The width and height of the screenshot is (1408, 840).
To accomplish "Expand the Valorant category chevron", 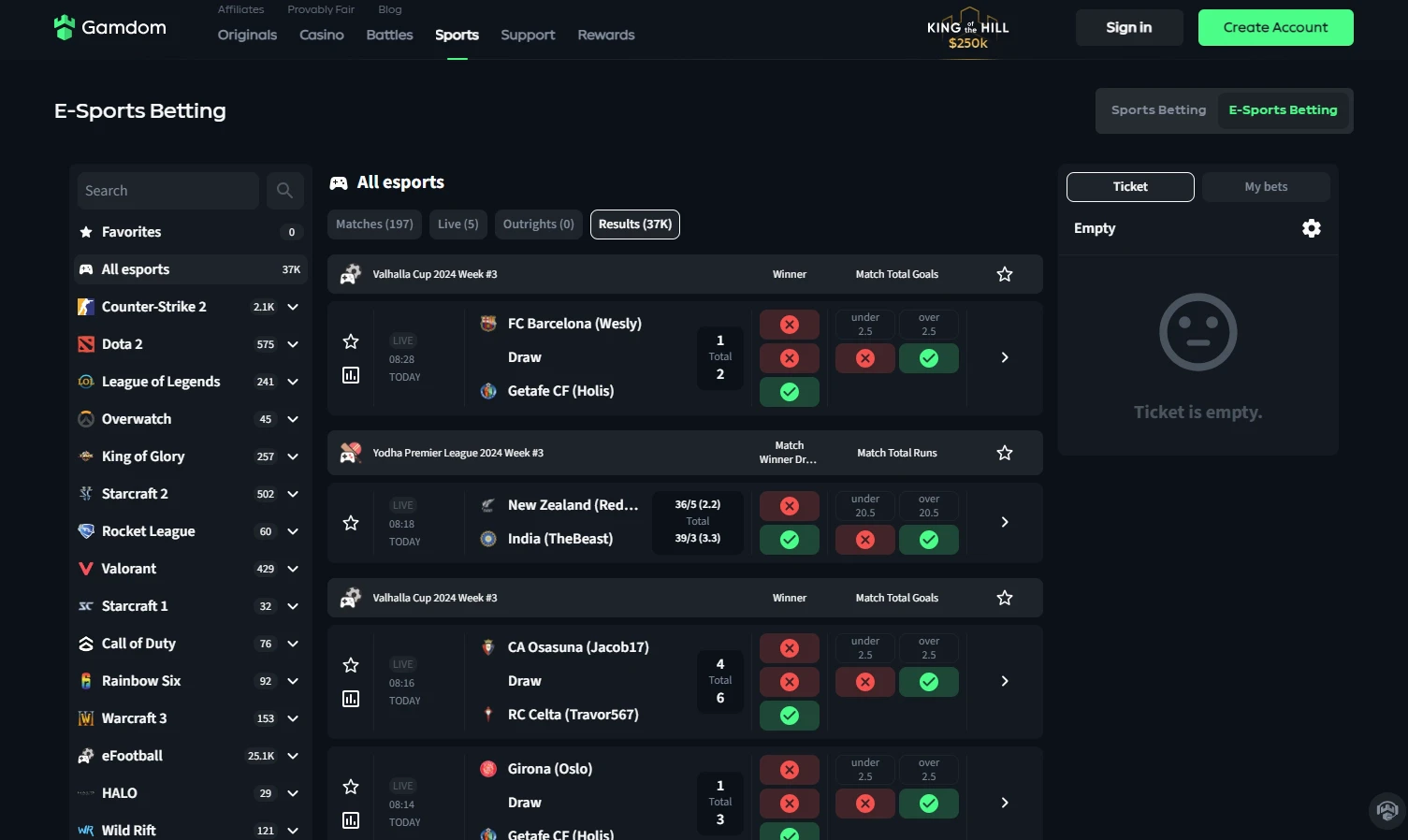I will pyautogui.click(x=293, y=569).
